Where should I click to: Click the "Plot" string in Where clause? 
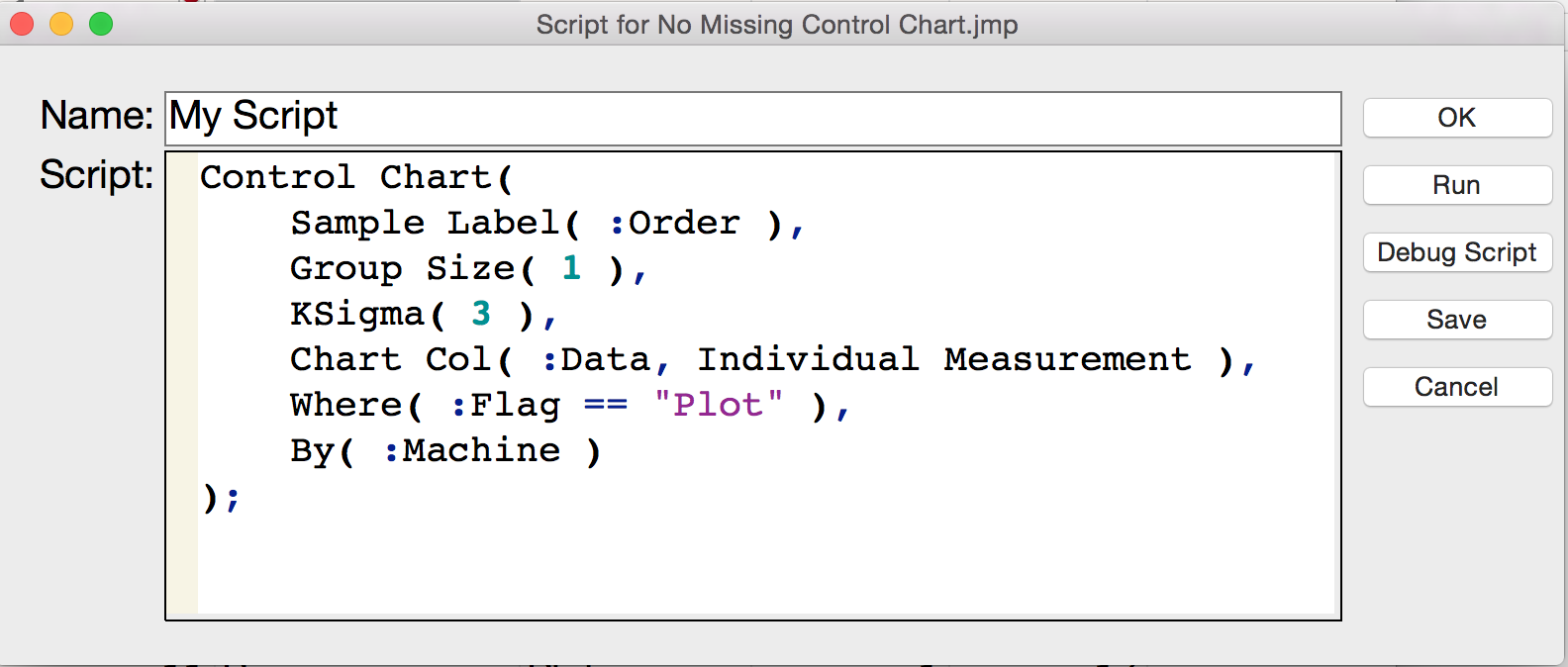(x=719, y=405)
